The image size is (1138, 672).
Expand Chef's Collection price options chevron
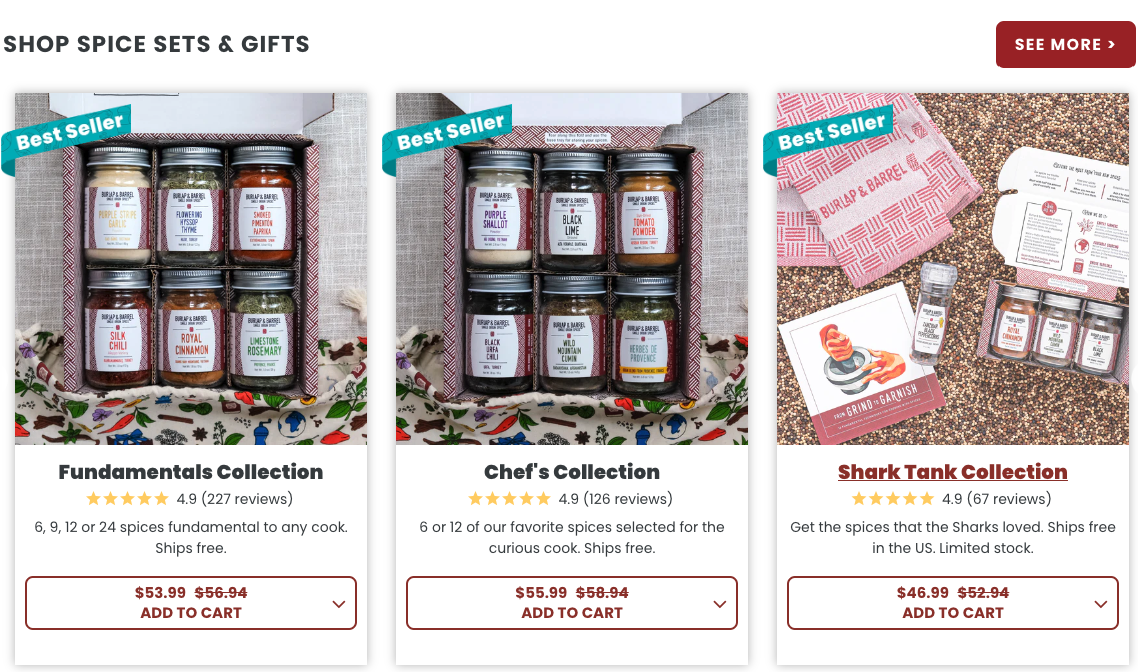click(720, 604)
